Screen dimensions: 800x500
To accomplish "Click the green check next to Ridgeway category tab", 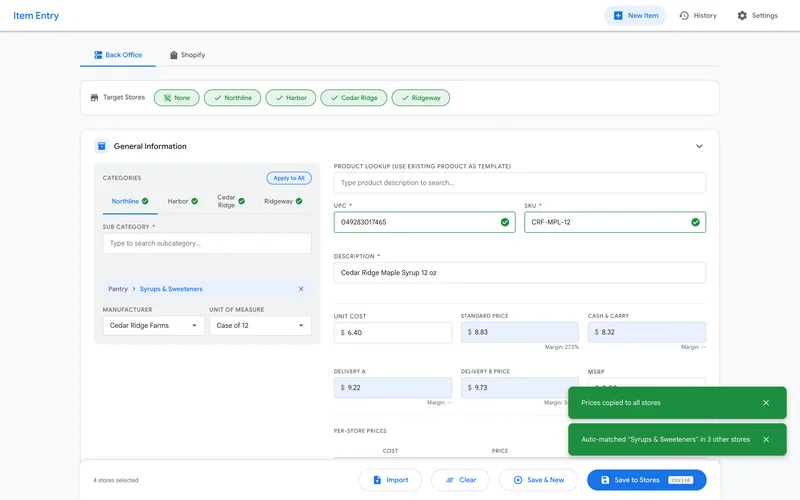I will (299, 201).
